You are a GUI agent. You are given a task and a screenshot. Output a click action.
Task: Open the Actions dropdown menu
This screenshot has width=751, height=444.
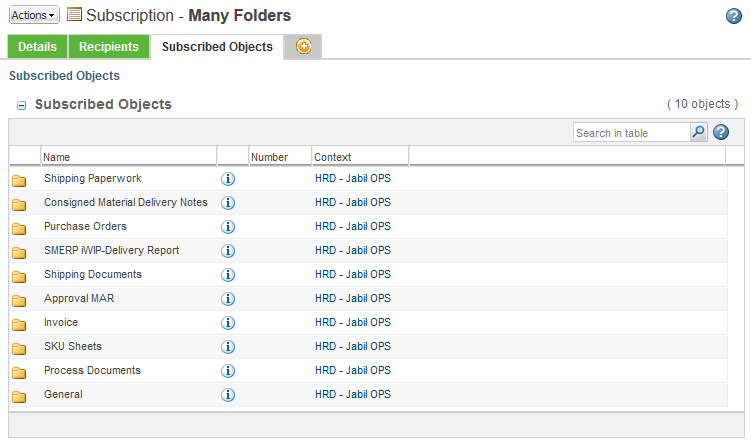[x=34, y=15]
